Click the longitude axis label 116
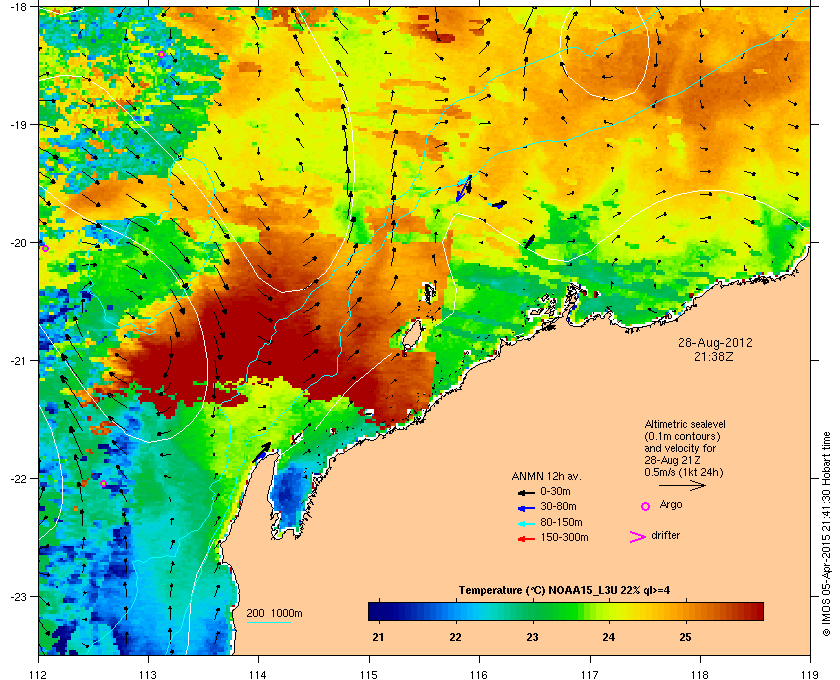The image size is (840, 680). (479, 675)
